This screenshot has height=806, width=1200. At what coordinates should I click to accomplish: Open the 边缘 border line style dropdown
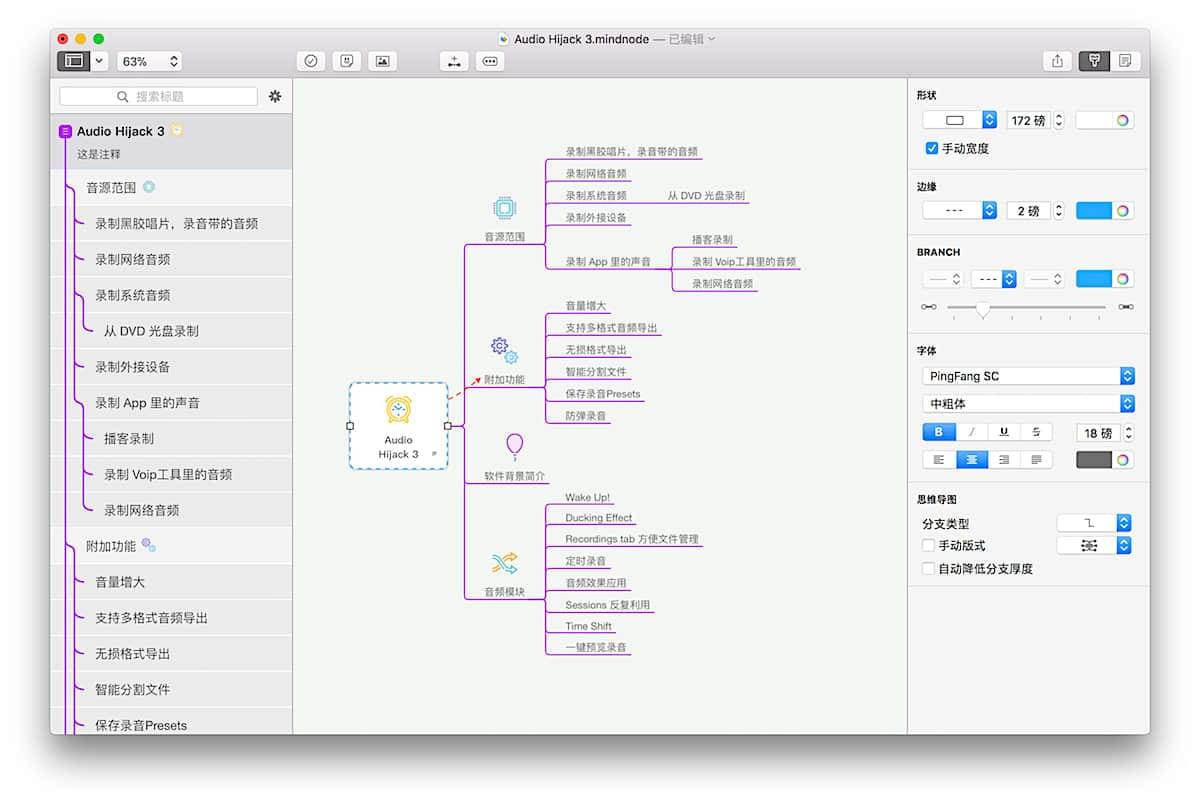[960, 211]
